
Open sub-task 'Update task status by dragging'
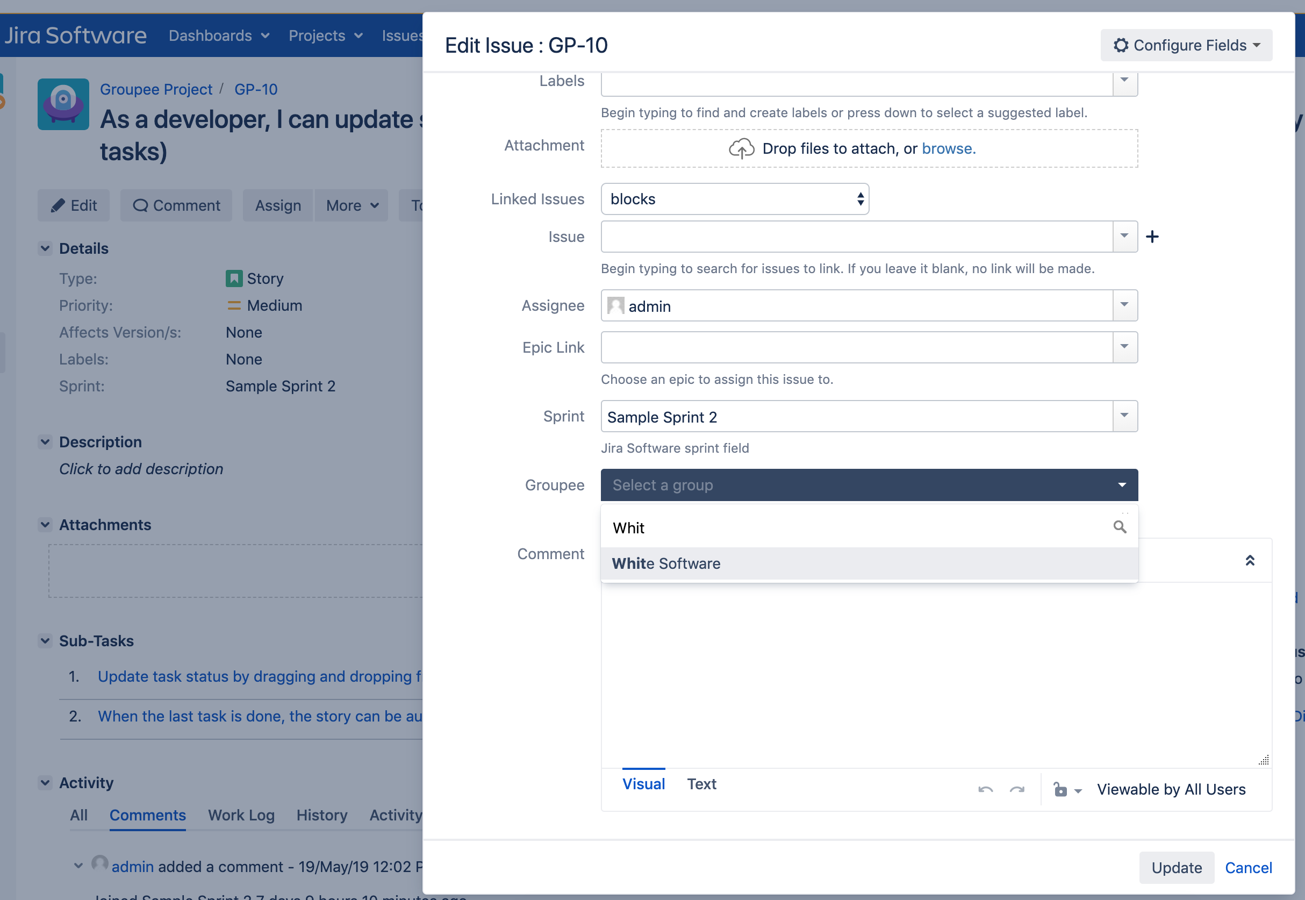coord(260,676)
